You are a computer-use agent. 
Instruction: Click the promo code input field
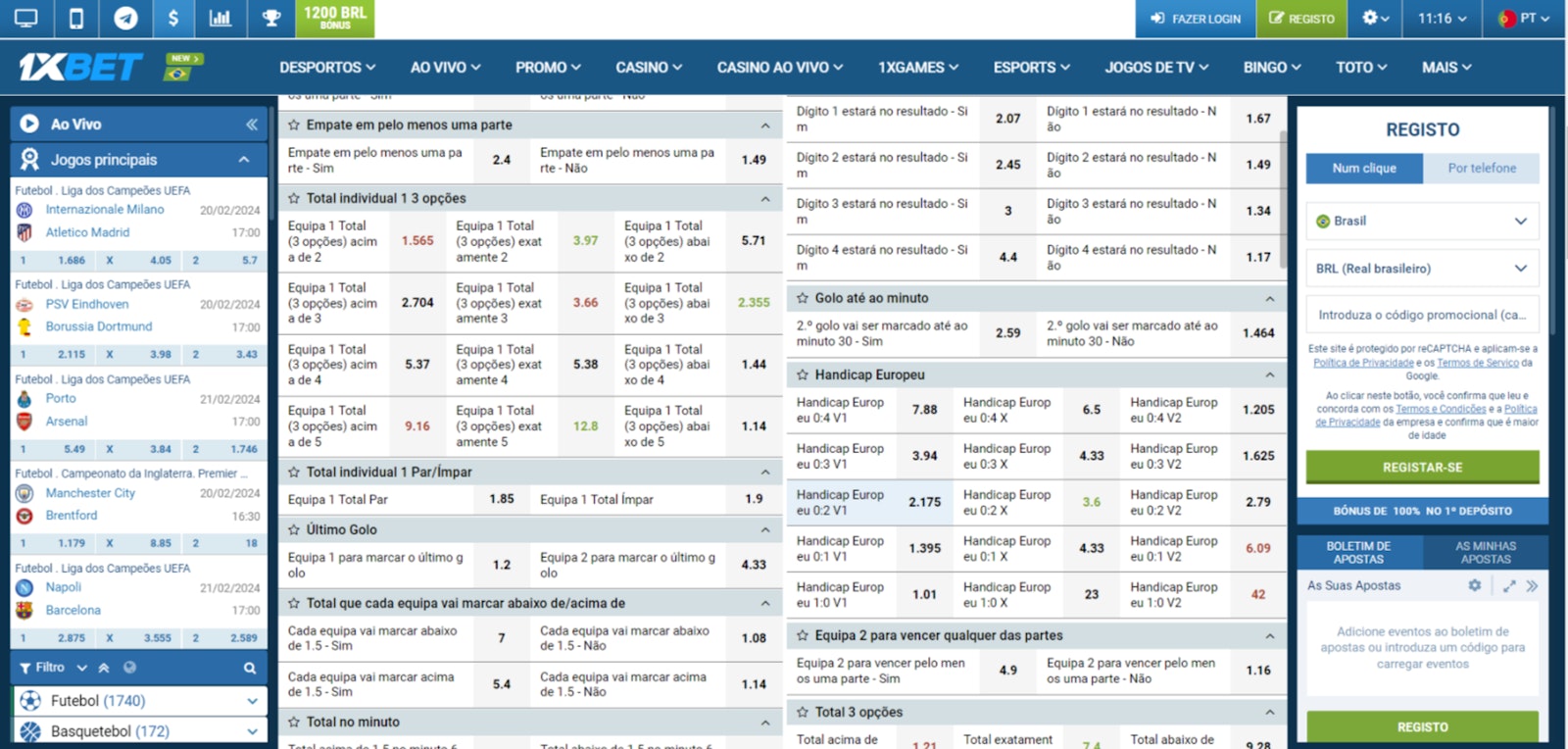coord(1422,316)
